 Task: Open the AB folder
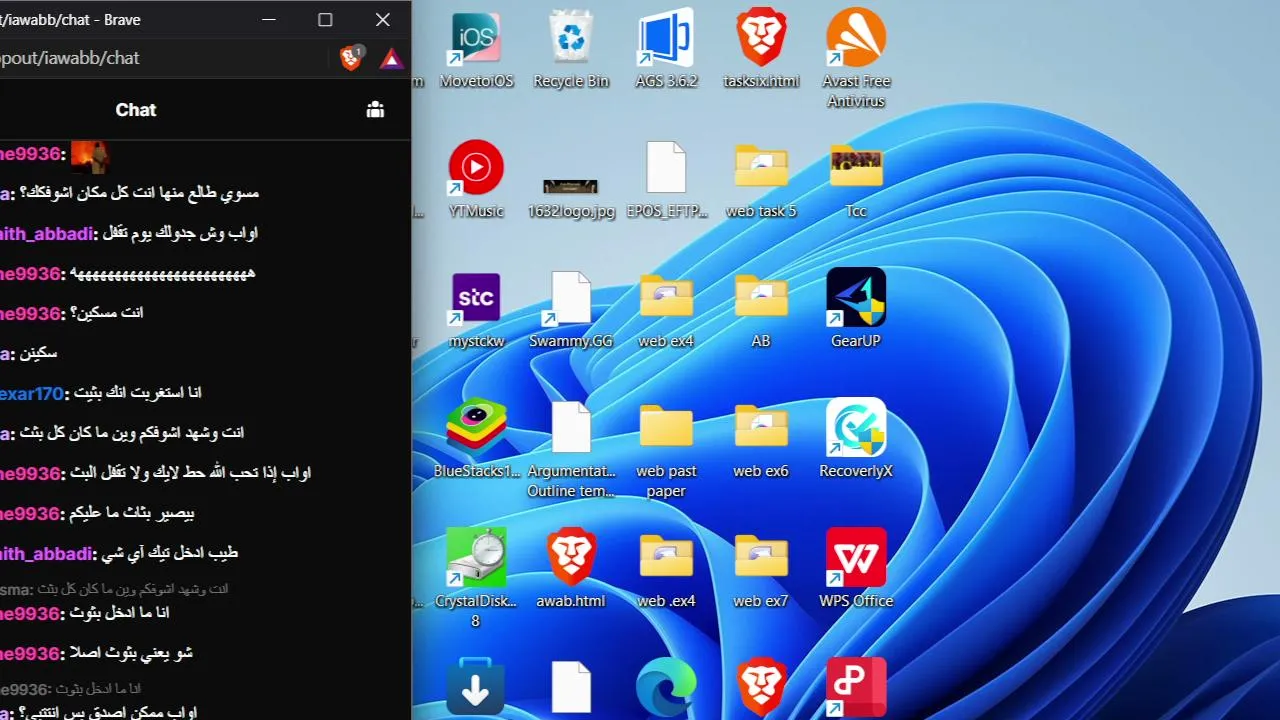point(761,310)
